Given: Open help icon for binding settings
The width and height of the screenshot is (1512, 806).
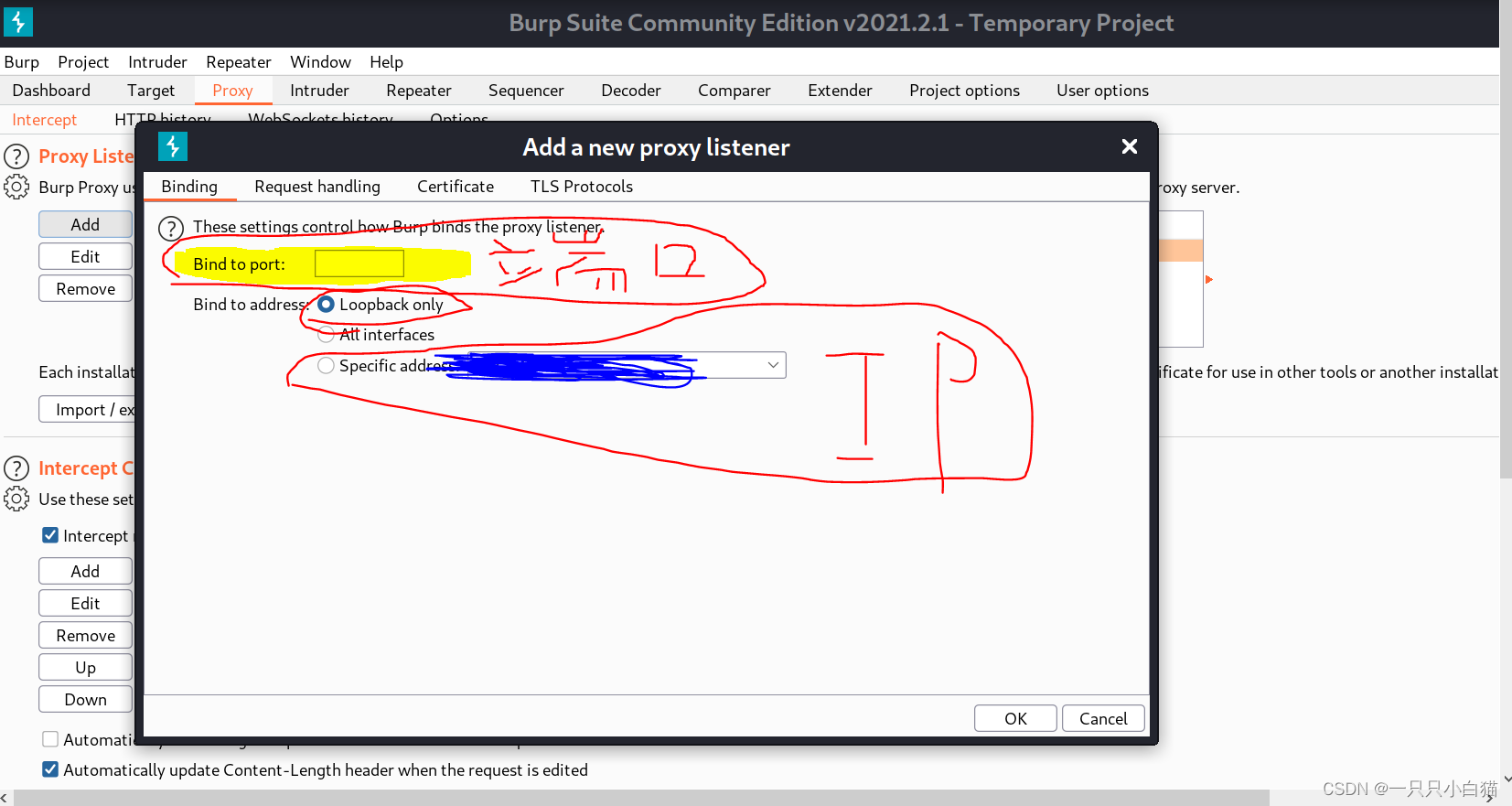Looking at the screenshot, I should point(171,228).
